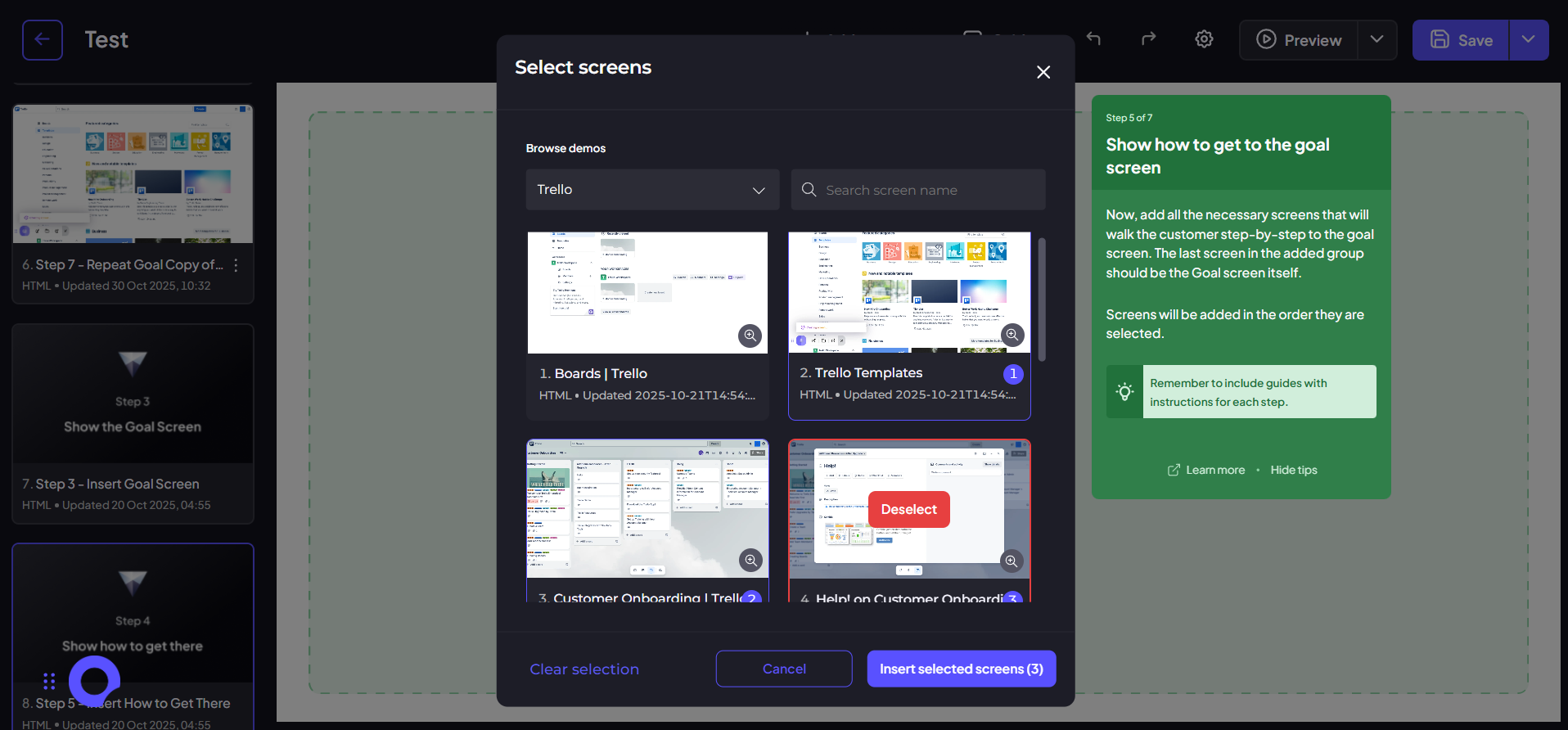Screen dimensions: 1568x730
Task: Expand the Save dropdown arrow
Action: click(x=1529, y=40)
